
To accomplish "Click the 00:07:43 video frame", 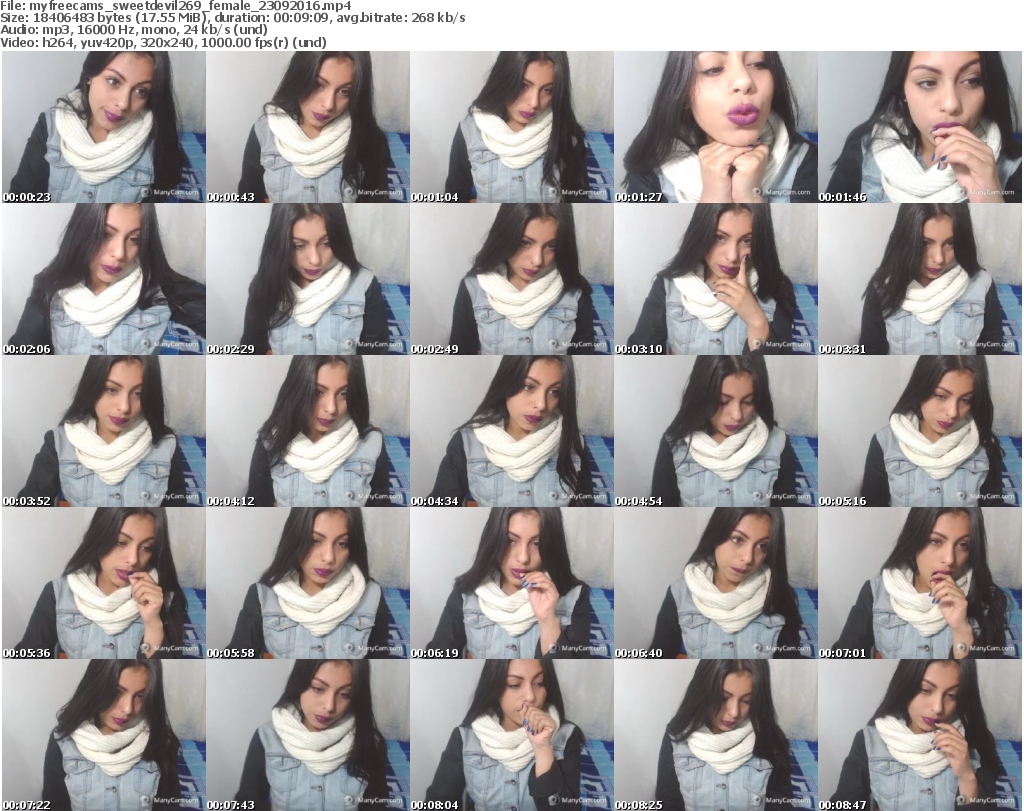I will point(308,735).
